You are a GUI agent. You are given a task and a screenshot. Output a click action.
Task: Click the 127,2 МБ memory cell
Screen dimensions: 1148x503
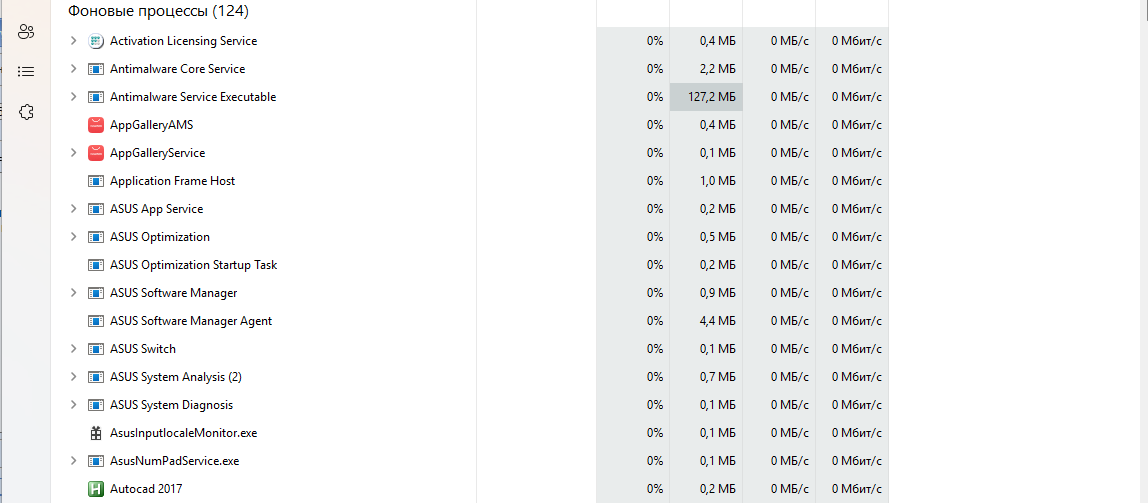(706, 97)
